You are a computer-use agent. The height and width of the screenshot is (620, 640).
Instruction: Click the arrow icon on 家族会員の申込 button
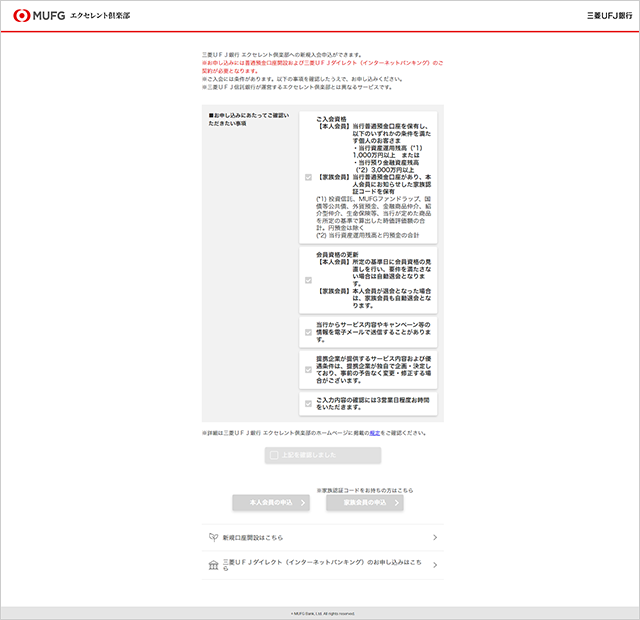397,503
